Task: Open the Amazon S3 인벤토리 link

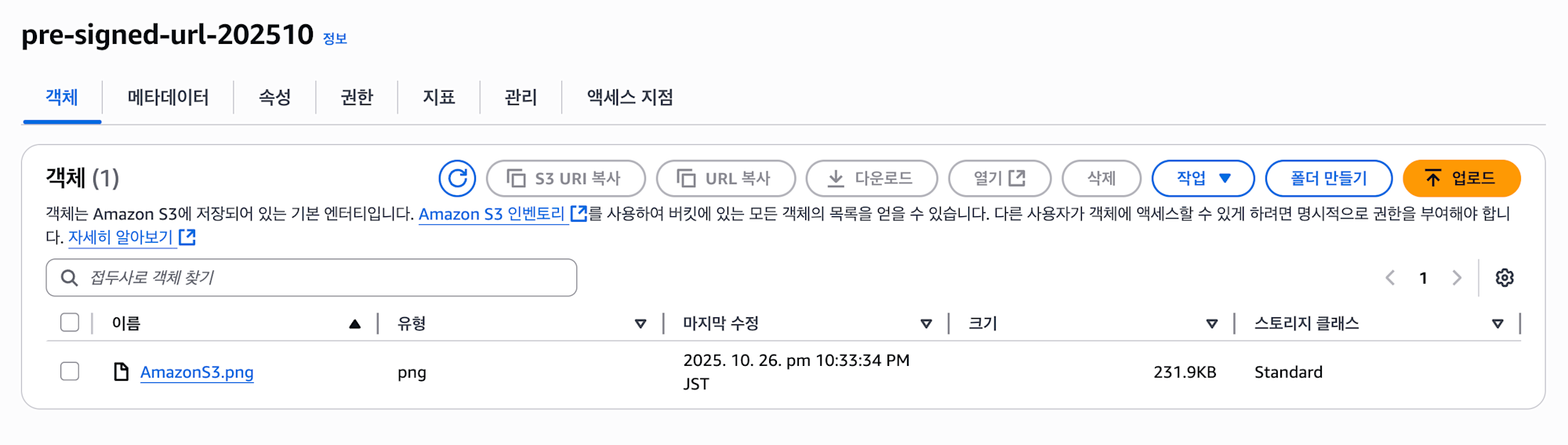Action: coord(492,214)
